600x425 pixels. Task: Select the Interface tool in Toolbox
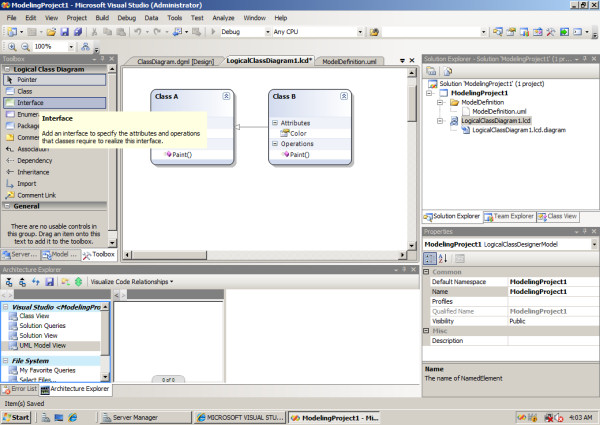pos(55,103)
